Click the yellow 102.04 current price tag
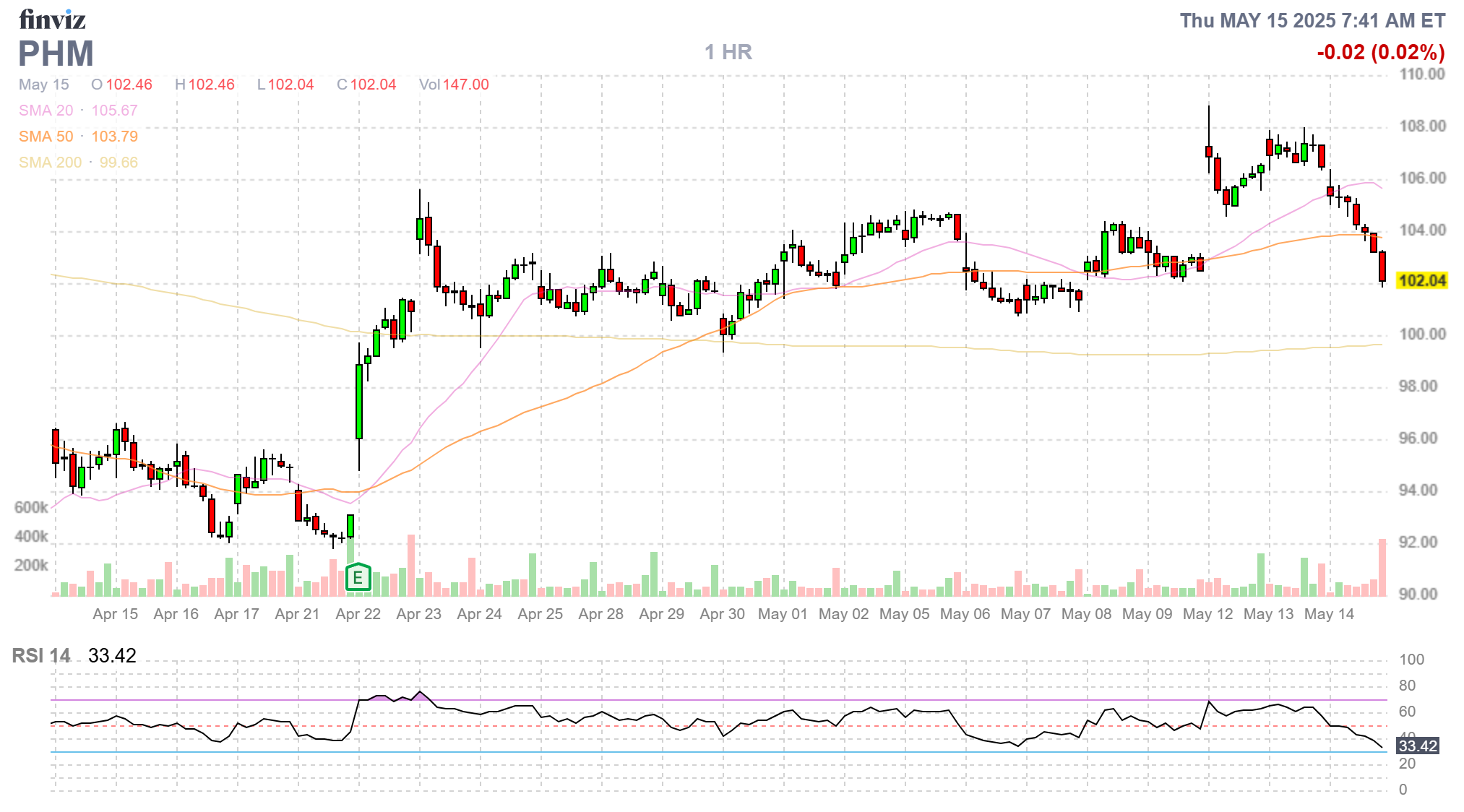The image size is (1464, 812). click(1421, 281)
